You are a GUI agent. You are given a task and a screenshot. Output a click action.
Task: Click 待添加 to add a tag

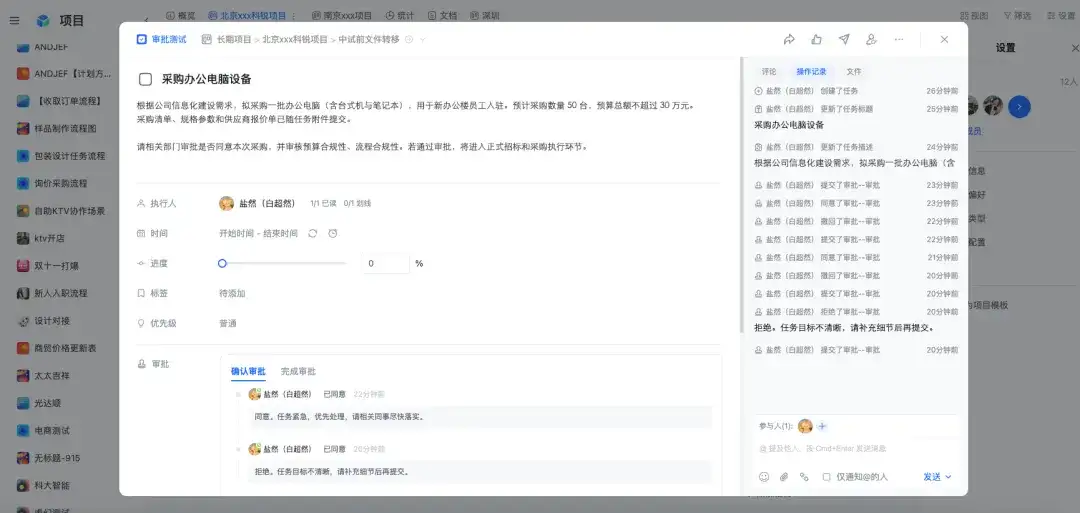232,293
